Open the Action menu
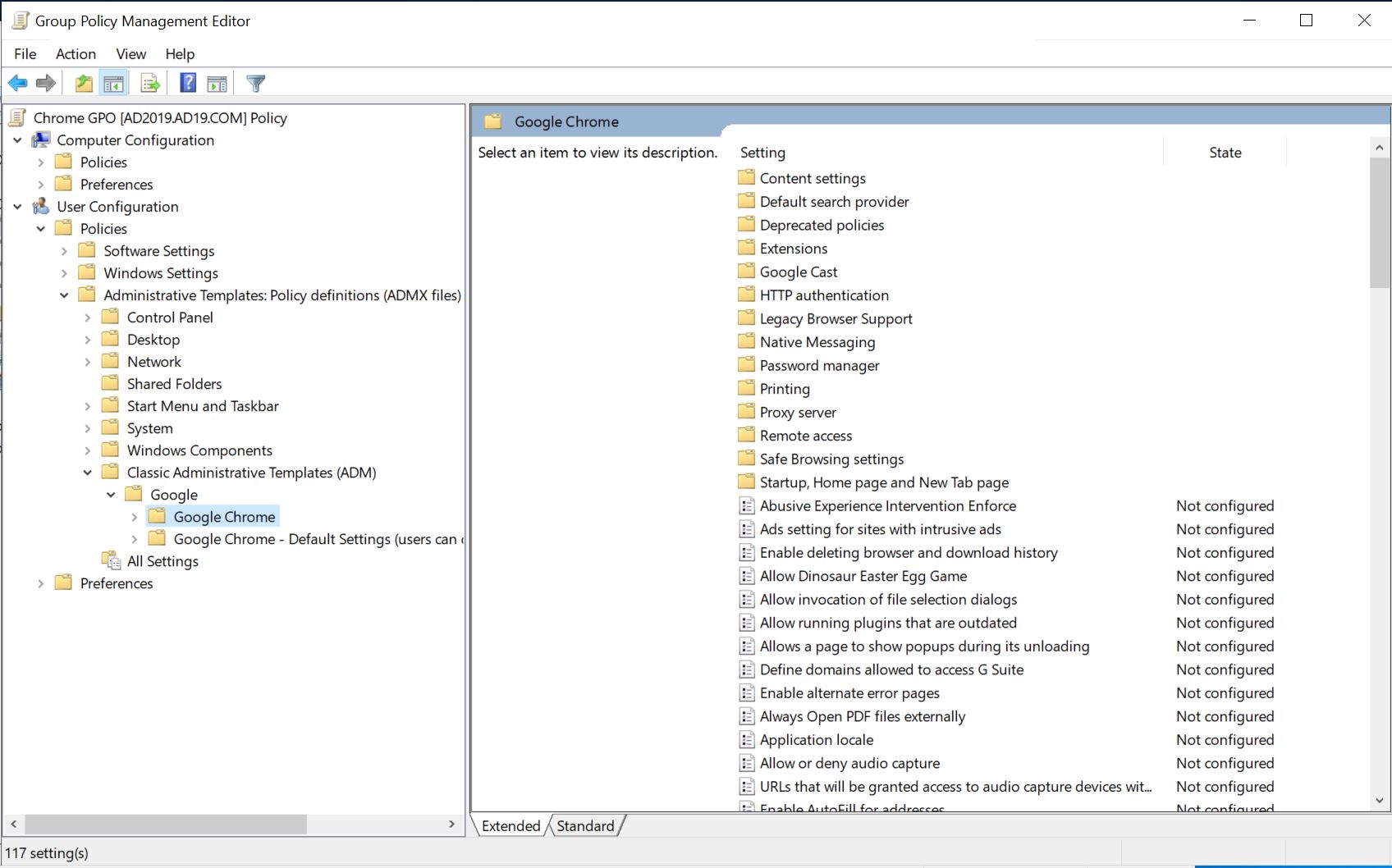Viewport: 1392px width, 868px height. 76,54
